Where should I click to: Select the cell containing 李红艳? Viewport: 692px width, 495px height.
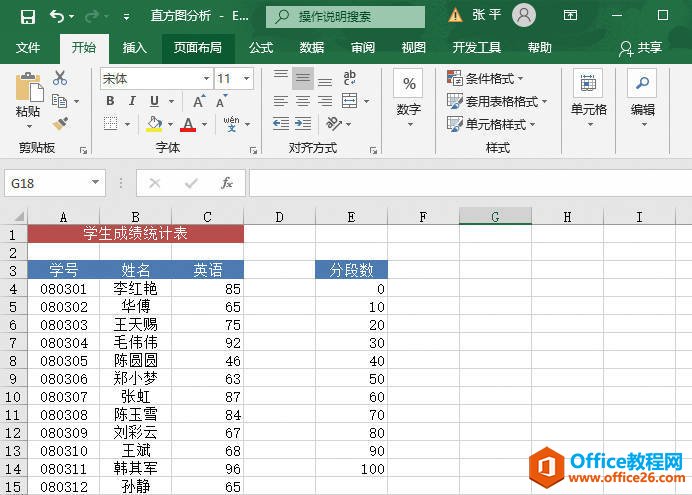click(x=135, y=289)
